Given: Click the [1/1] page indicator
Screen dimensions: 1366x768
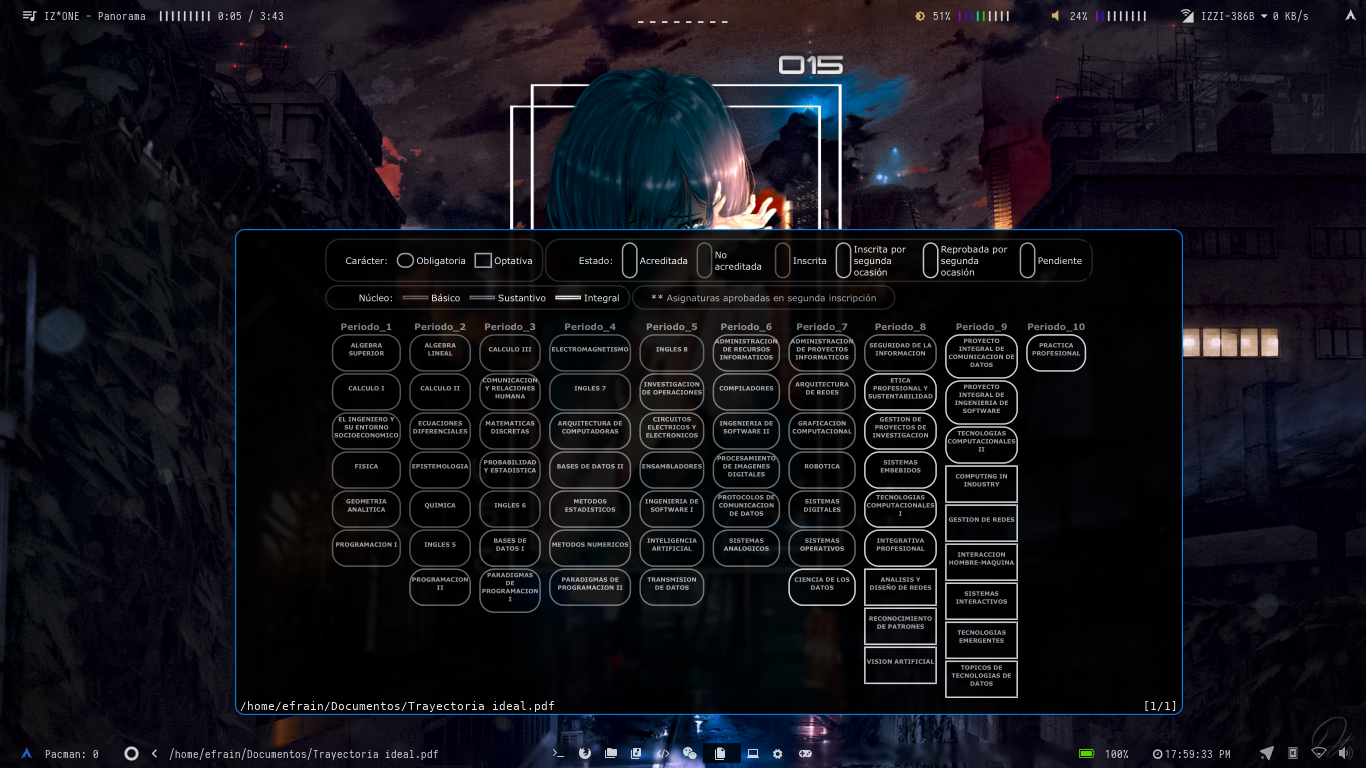Looking at the screenshot, I should (x=1160, y=706).
